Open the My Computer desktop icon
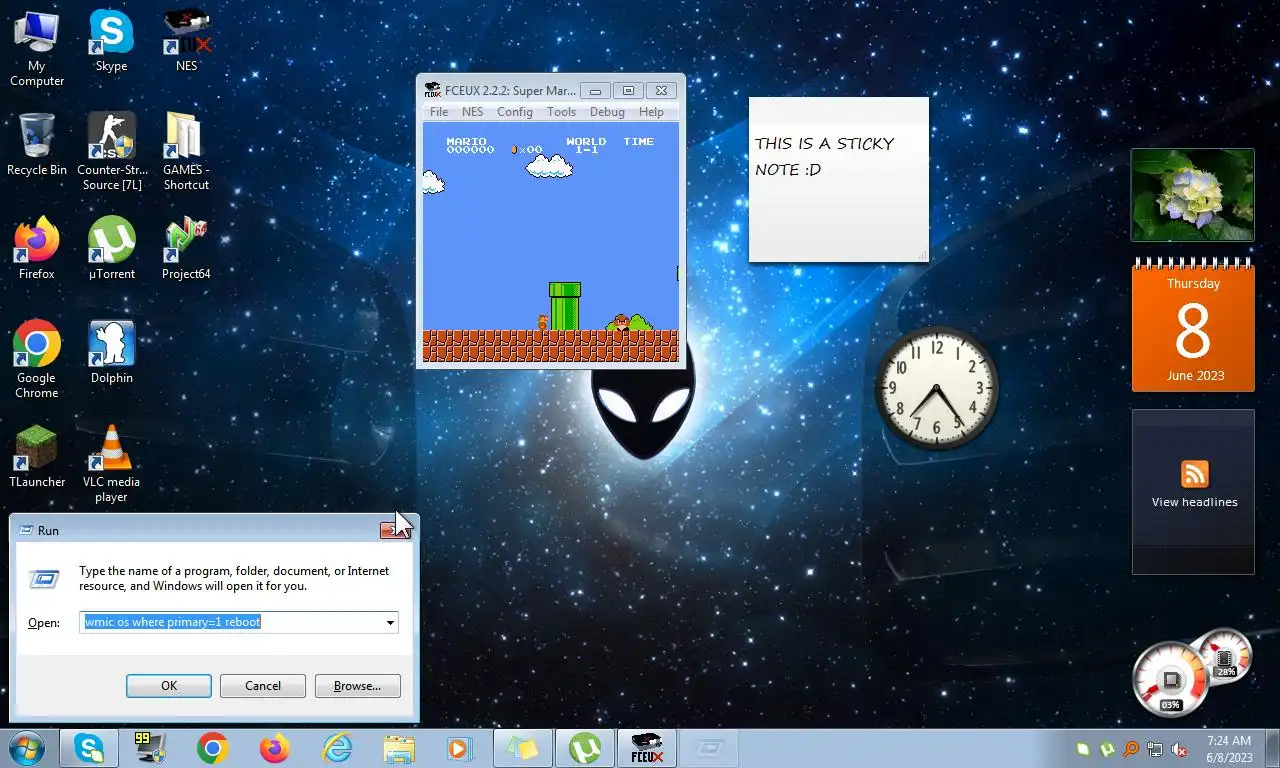1280x768 pixels. (37, 47)
